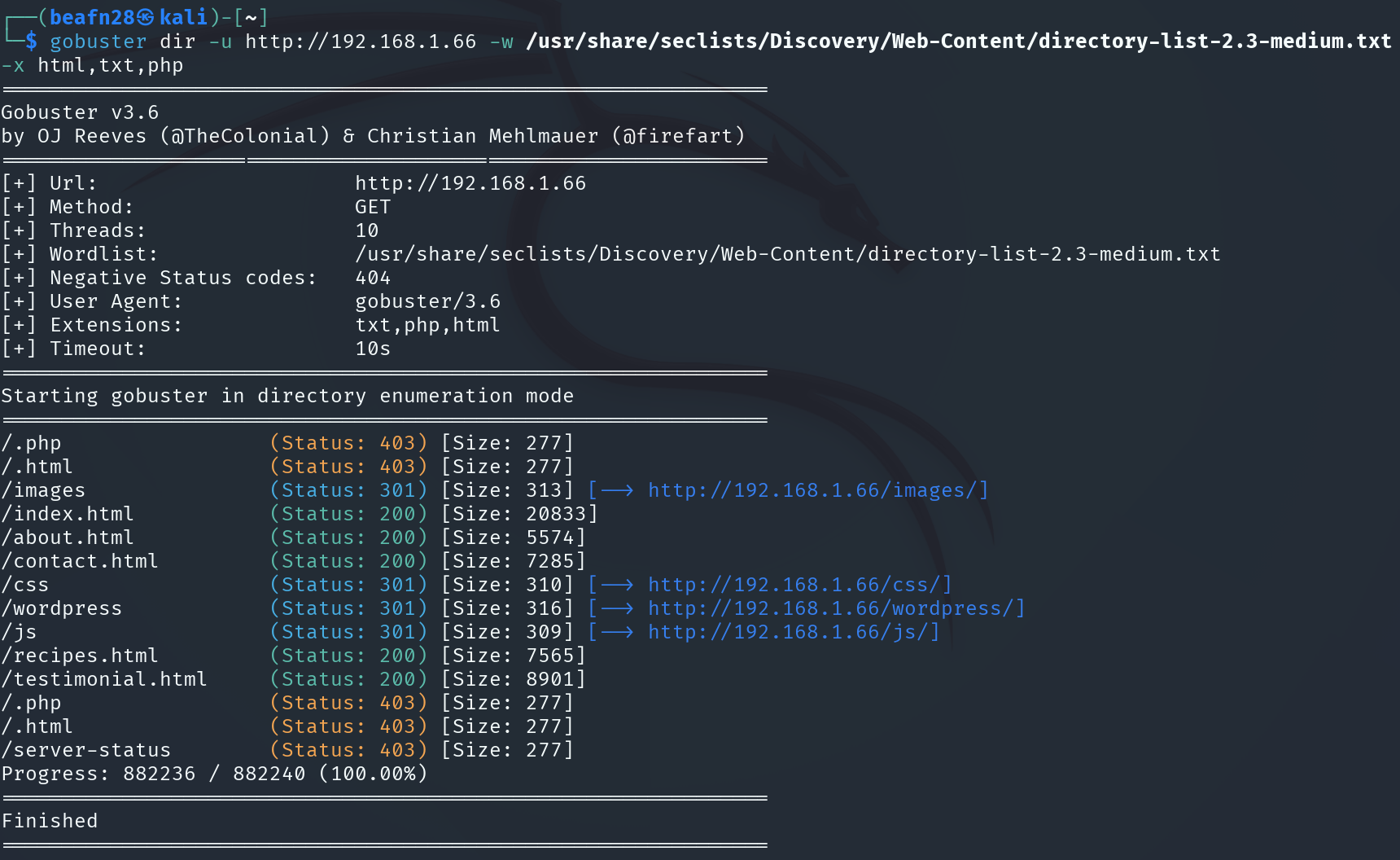This screenshot has height=860, width=1400.
Task: Click the redirect link http://192.168.1.66/images/
Action: 812,490
